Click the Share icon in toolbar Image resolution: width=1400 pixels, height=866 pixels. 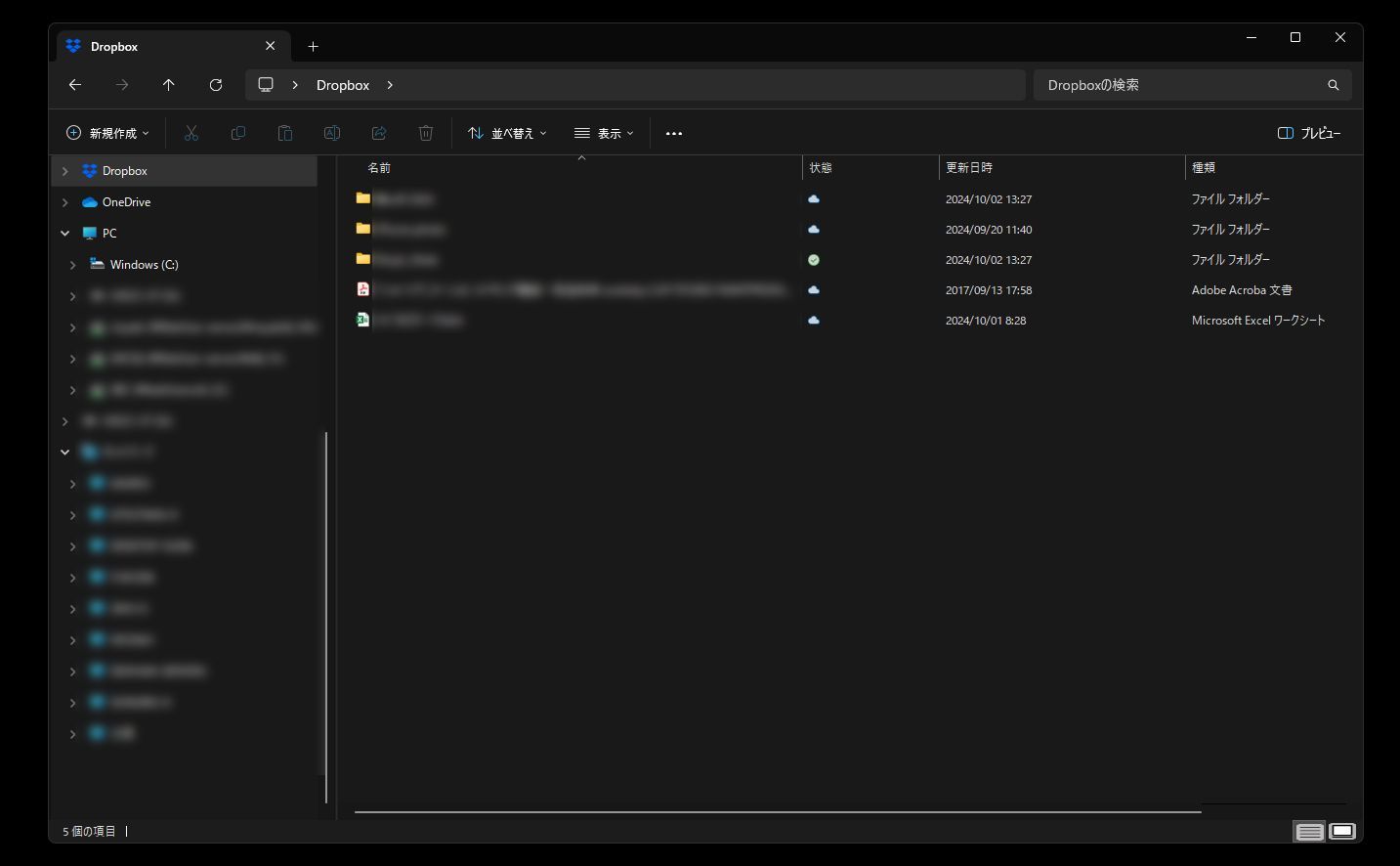pos(379,133)
